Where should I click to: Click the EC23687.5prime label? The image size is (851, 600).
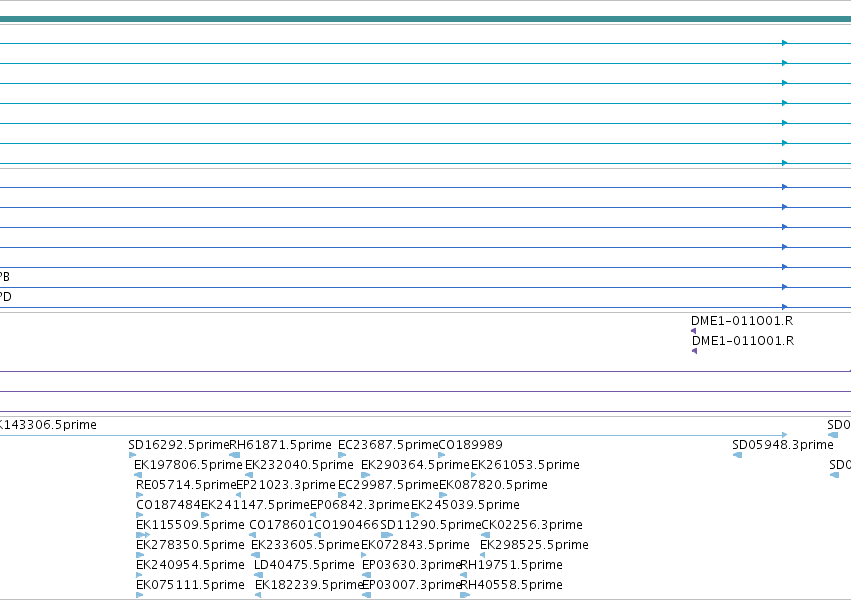pos(388,445)
